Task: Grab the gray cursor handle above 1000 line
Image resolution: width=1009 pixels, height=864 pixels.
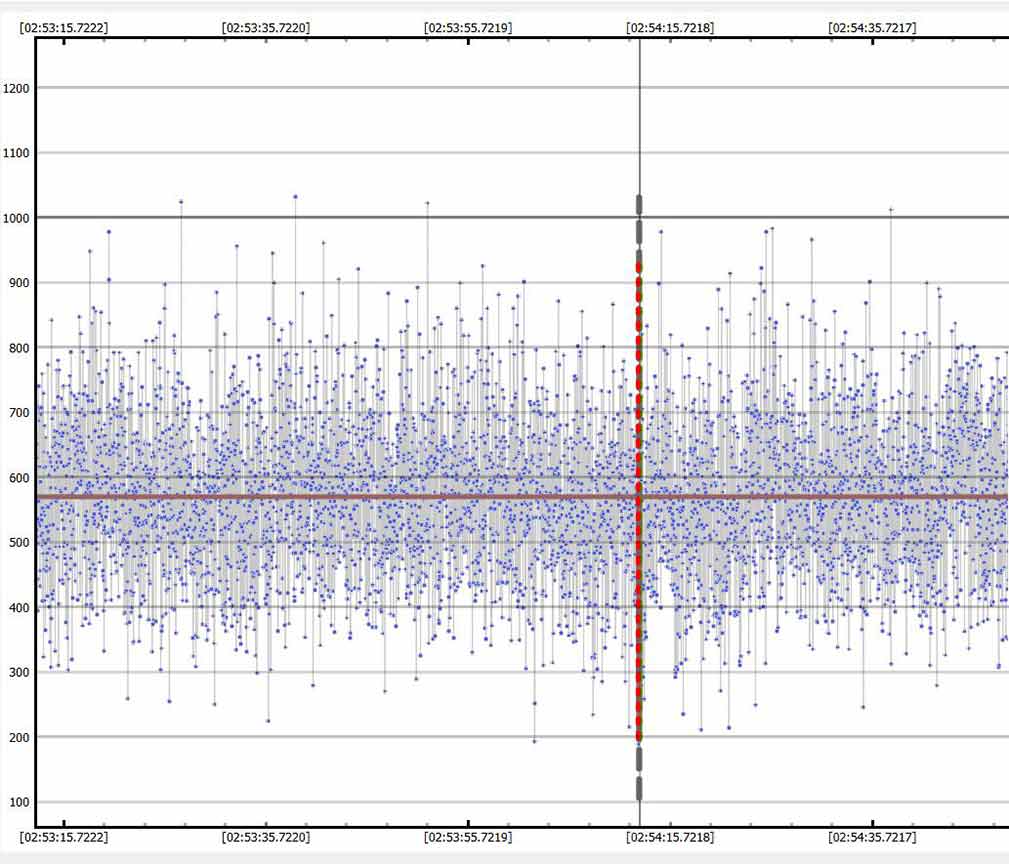Action: click(x=639, y=205)
